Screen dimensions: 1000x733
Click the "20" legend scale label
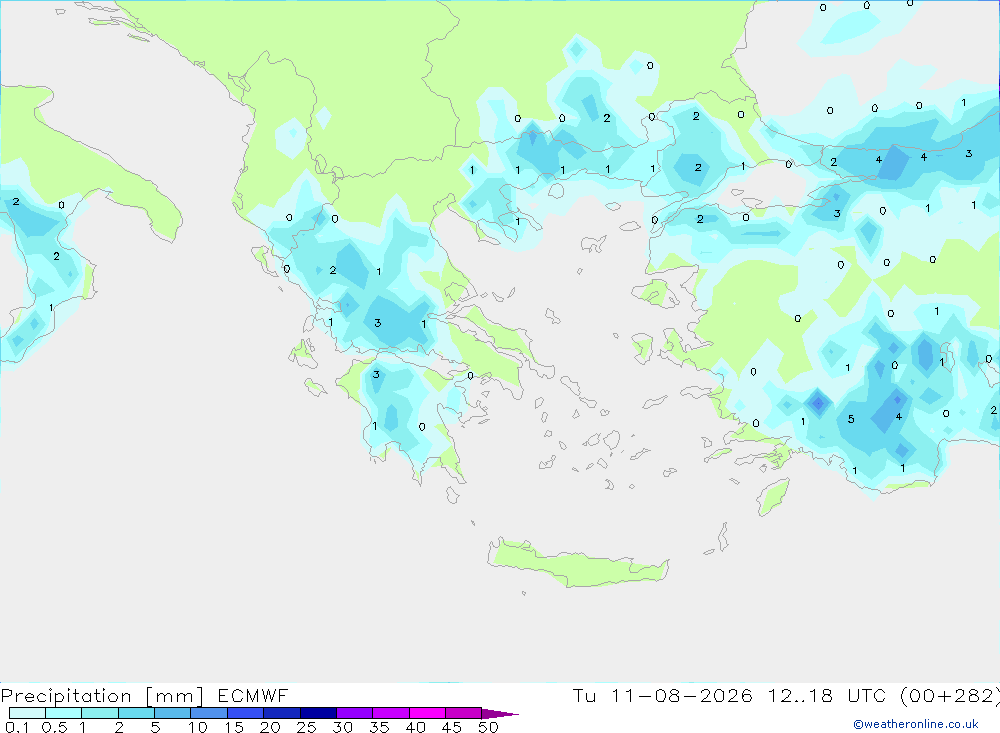(x=270, y=727)
